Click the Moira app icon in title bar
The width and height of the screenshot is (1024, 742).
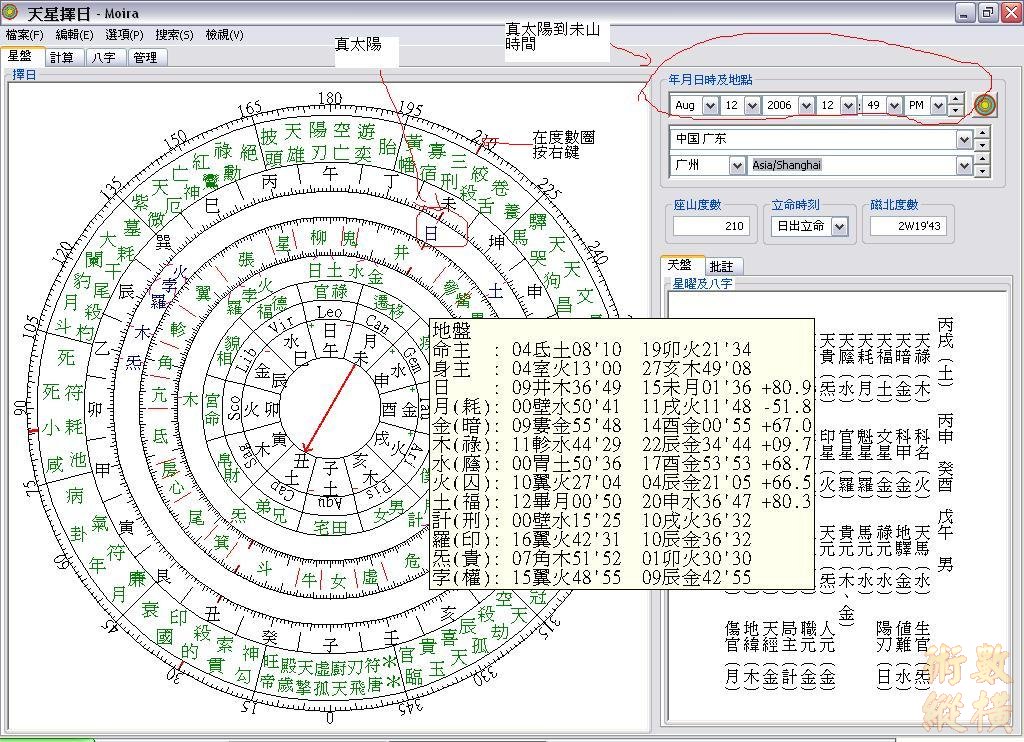click(11, 13)
